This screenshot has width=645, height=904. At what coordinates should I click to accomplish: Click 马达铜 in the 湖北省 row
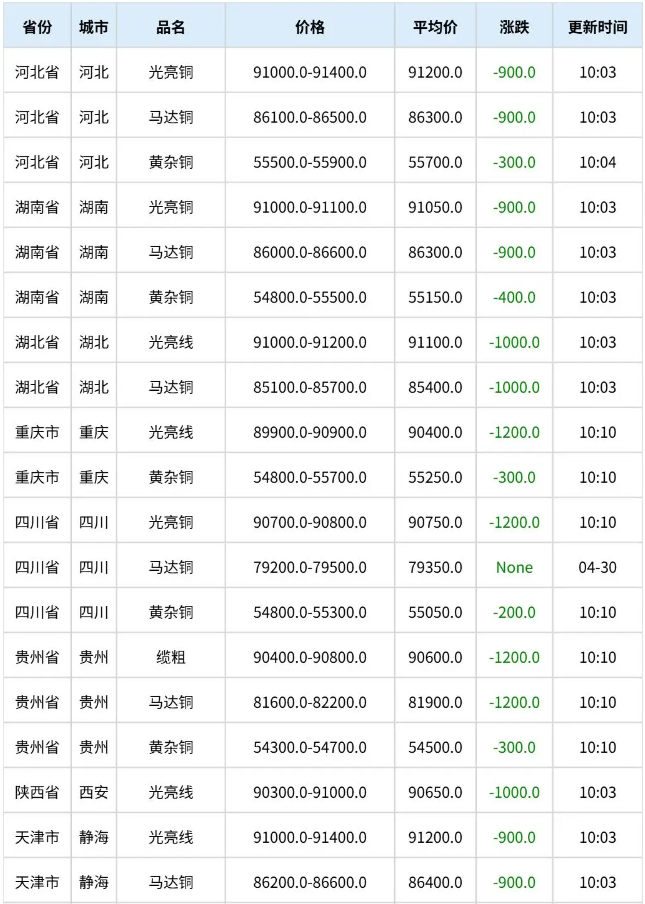tap(171, 387)
